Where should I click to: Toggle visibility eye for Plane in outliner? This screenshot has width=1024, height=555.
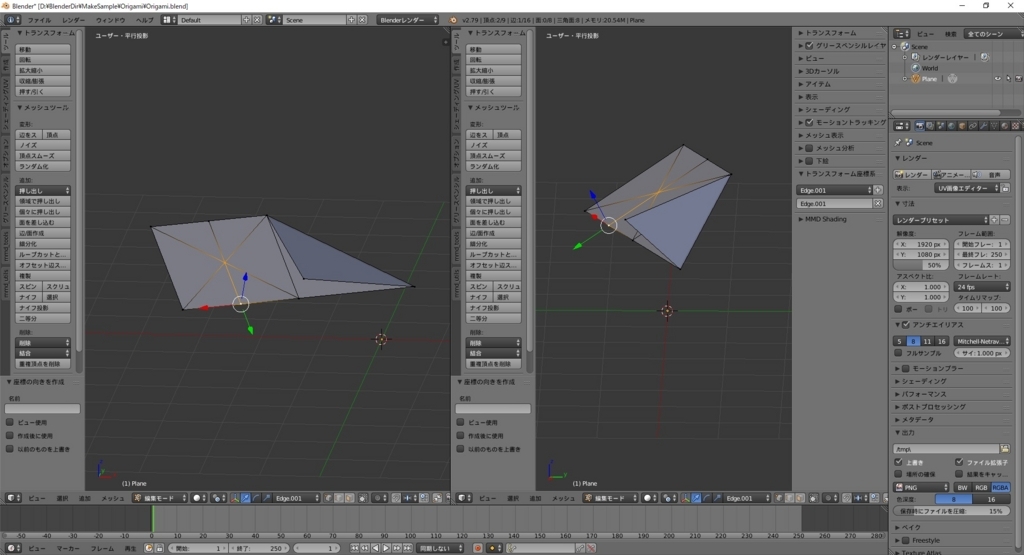tap(997, 78)
